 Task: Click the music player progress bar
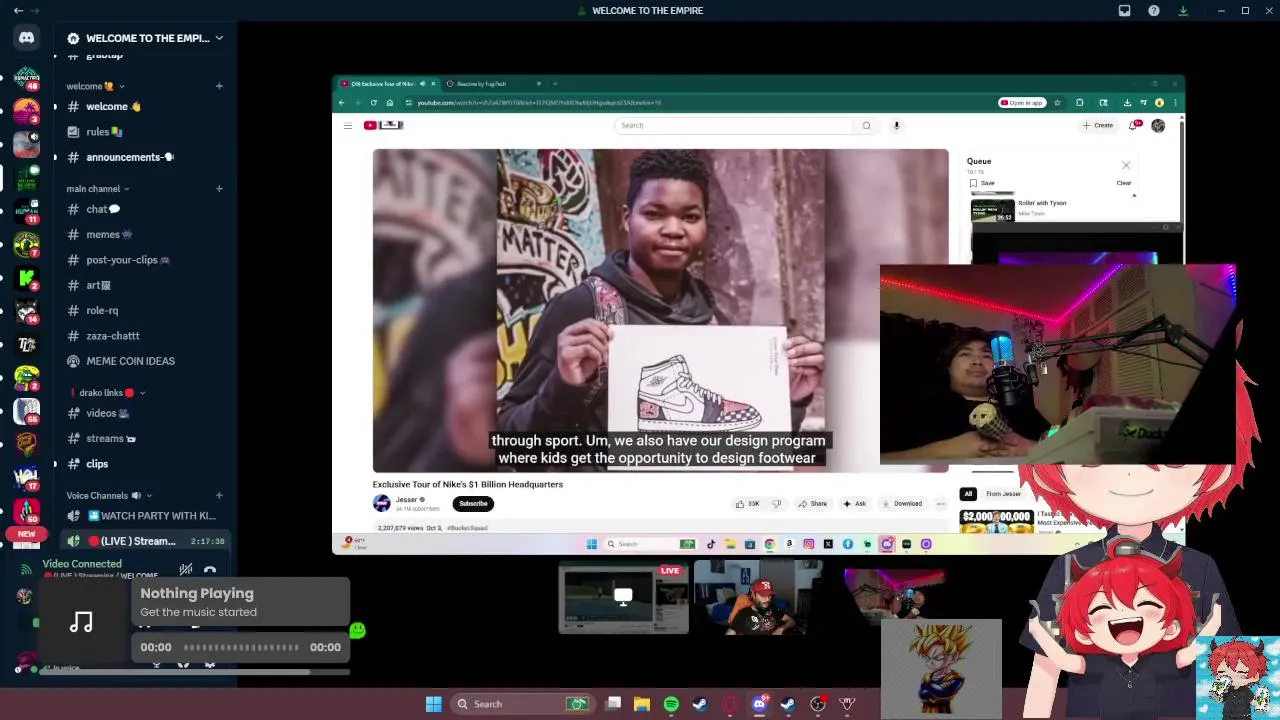pos(241,647)
